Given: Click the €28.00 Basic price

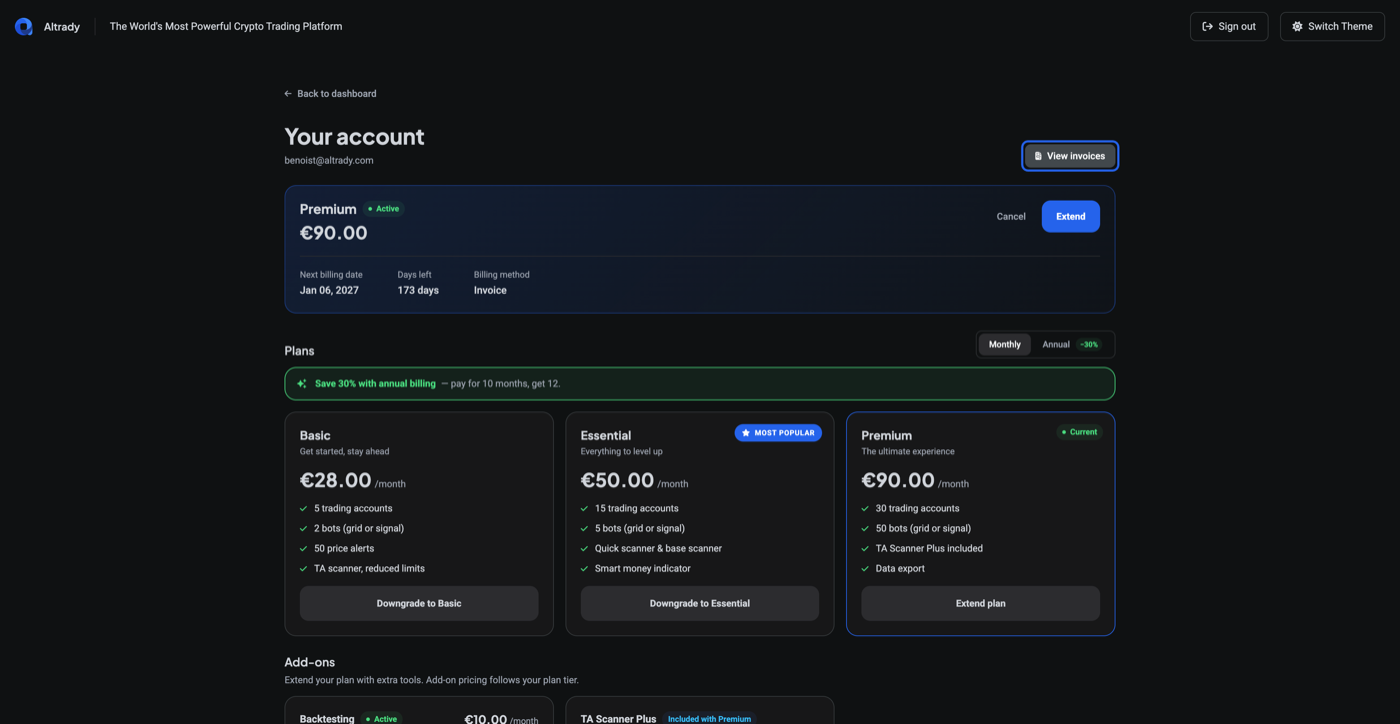Looking at the screenshot, I should pos(336,481).
